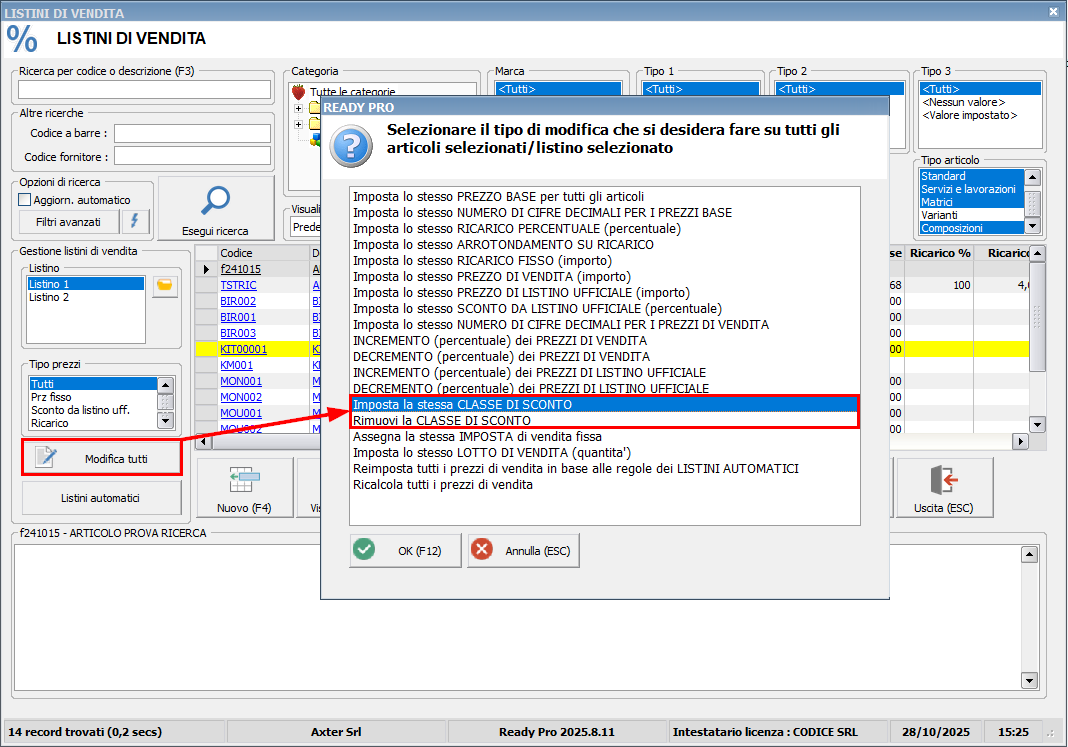Click the Codice fornitore input field

192,157
